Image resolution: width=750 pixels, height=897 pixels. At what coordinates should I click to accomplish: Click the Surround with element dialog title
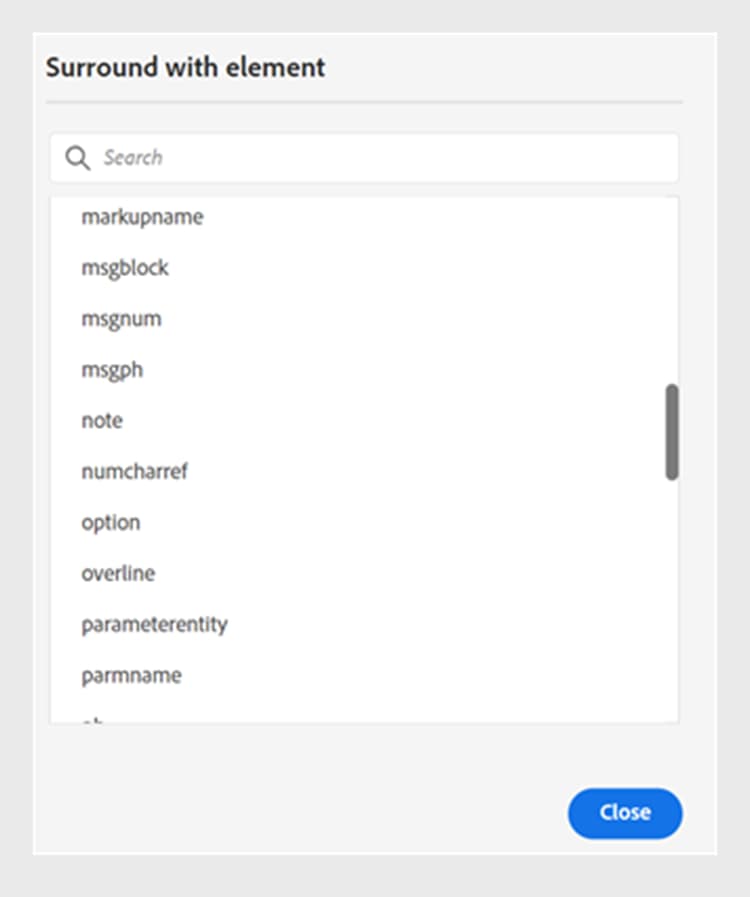click(x=184, y=67)
